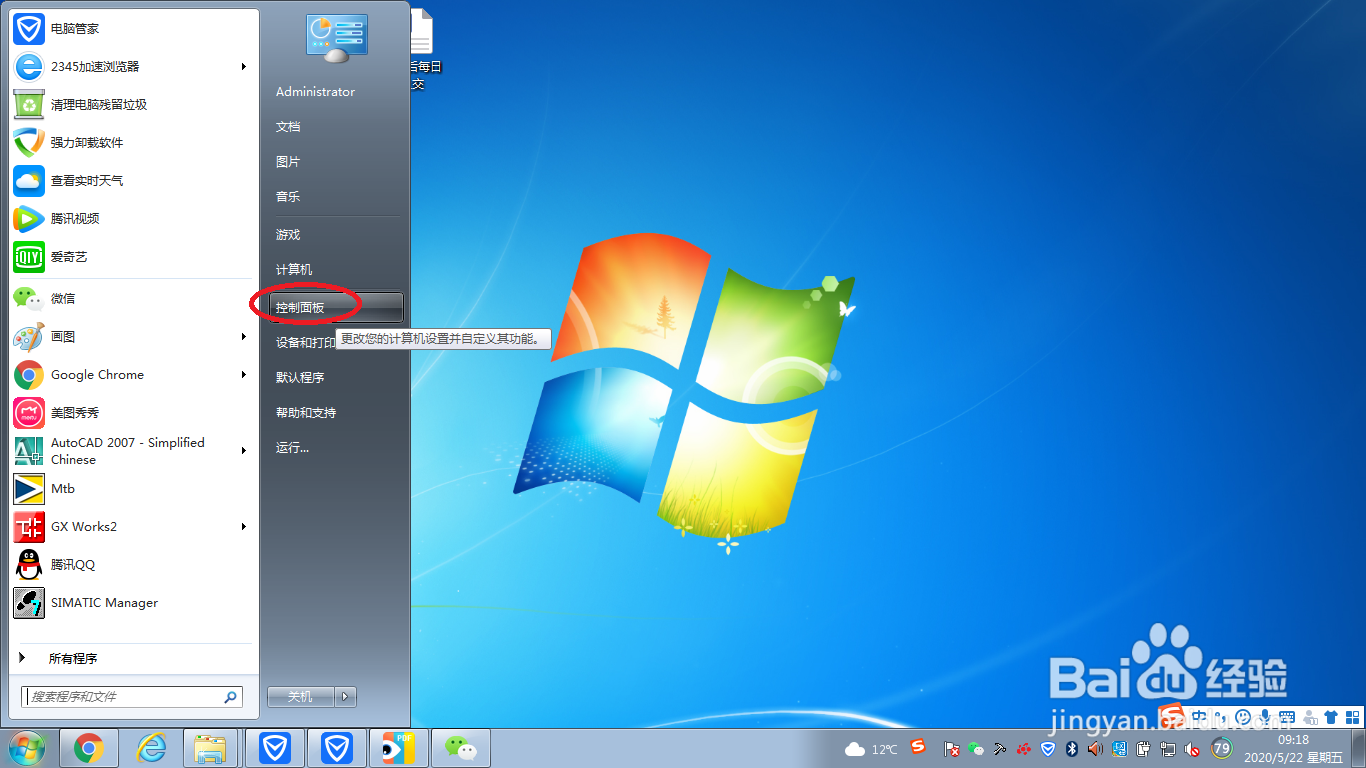Screen dimensions: 1366x768
Task: Open 默认程序 (Default Programs)
Action: tap(300, 377)
